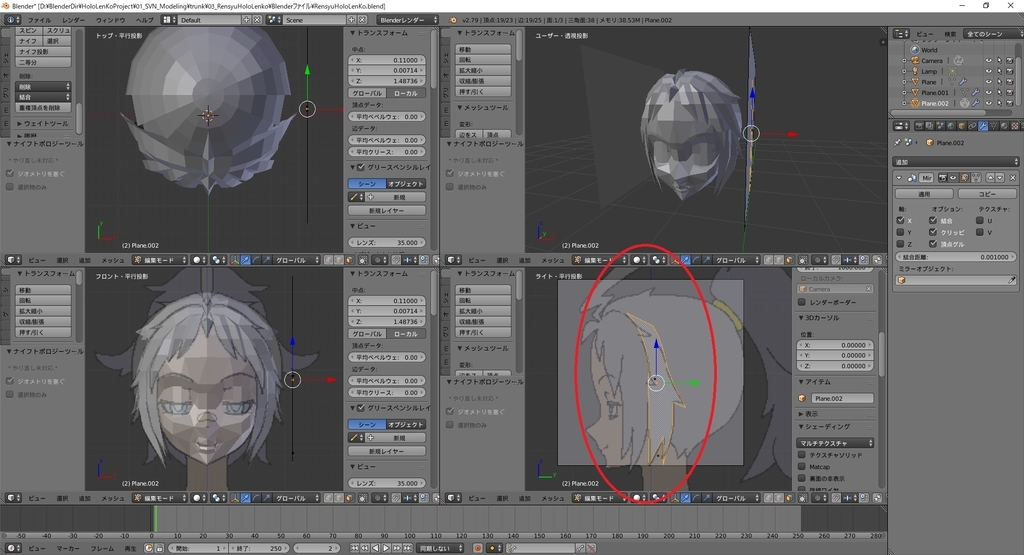
Task: Enable the Matcap checkbox
Action: coord(802,466)
